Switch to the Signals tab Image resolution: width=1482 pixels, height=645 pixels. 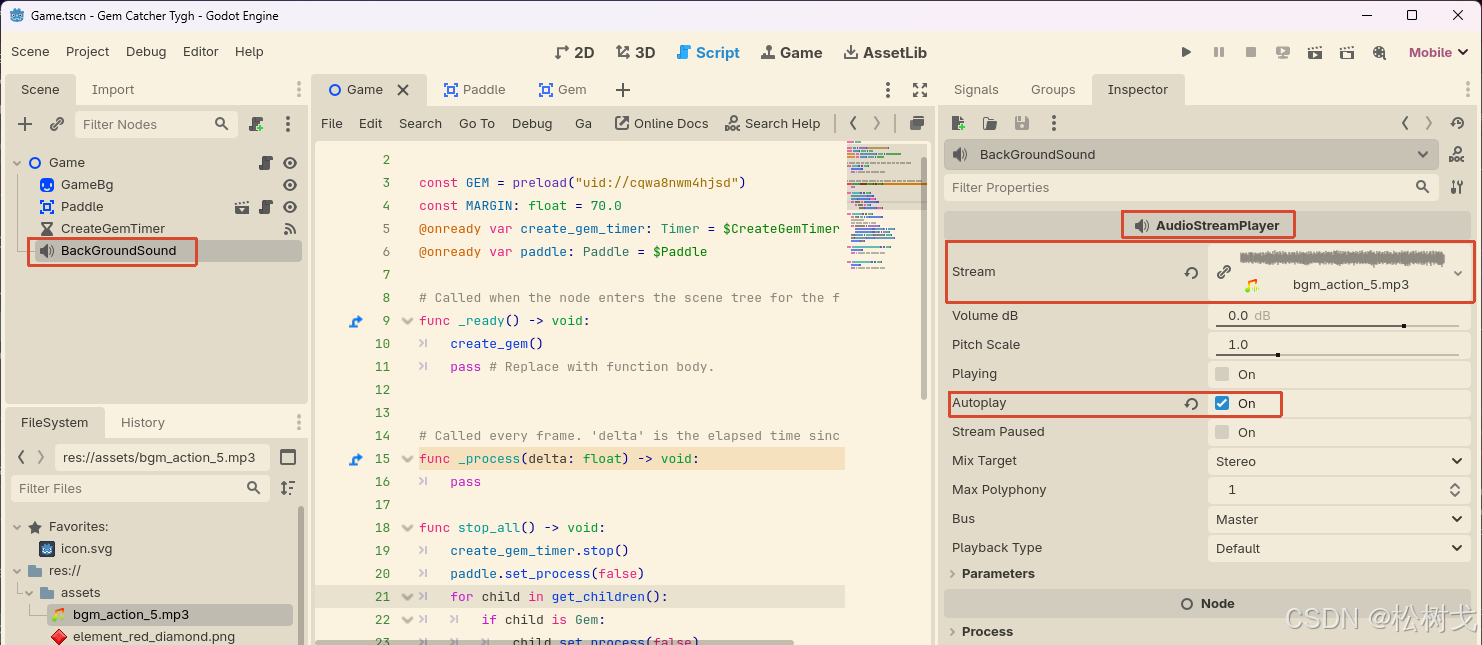(x=976, y=90)
